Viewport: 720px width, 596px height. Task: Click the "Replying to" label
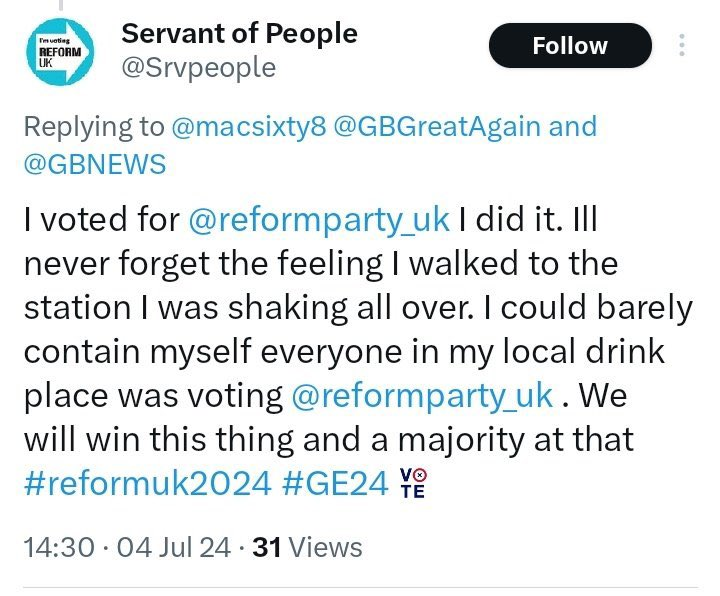coord(94,127)
